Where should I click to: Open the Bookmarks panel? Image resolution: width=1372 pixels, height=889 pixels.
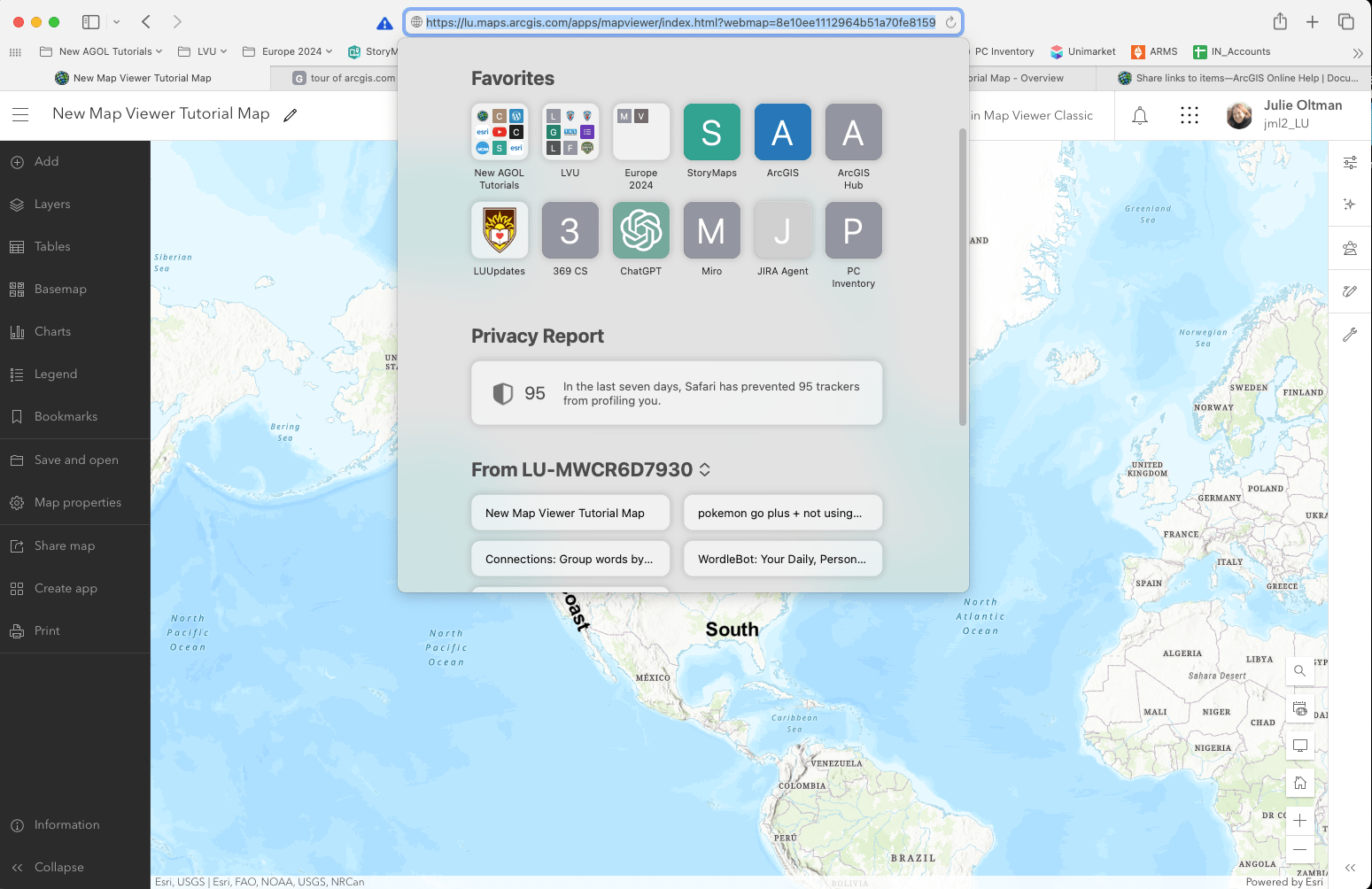(65, 417)
